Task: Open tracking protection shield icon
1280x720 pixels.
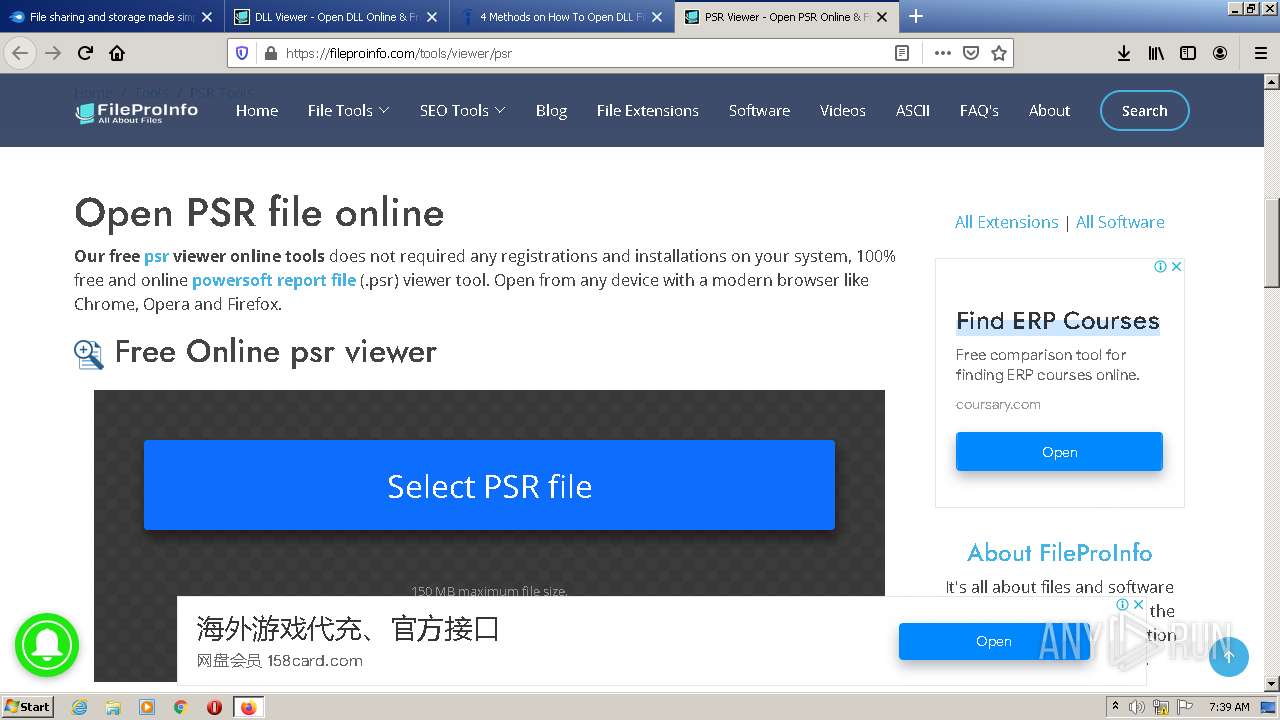Action: [241, 53]
